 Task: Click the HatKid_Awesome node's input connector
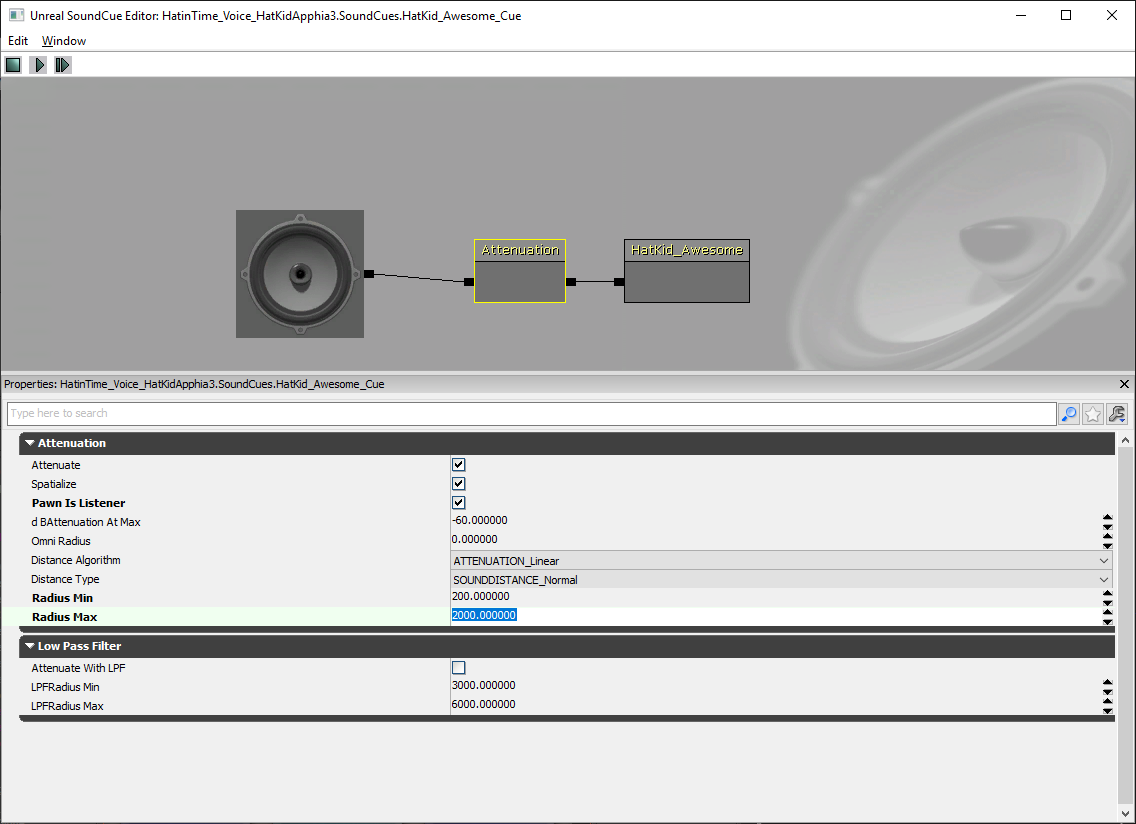coord(619,282)
